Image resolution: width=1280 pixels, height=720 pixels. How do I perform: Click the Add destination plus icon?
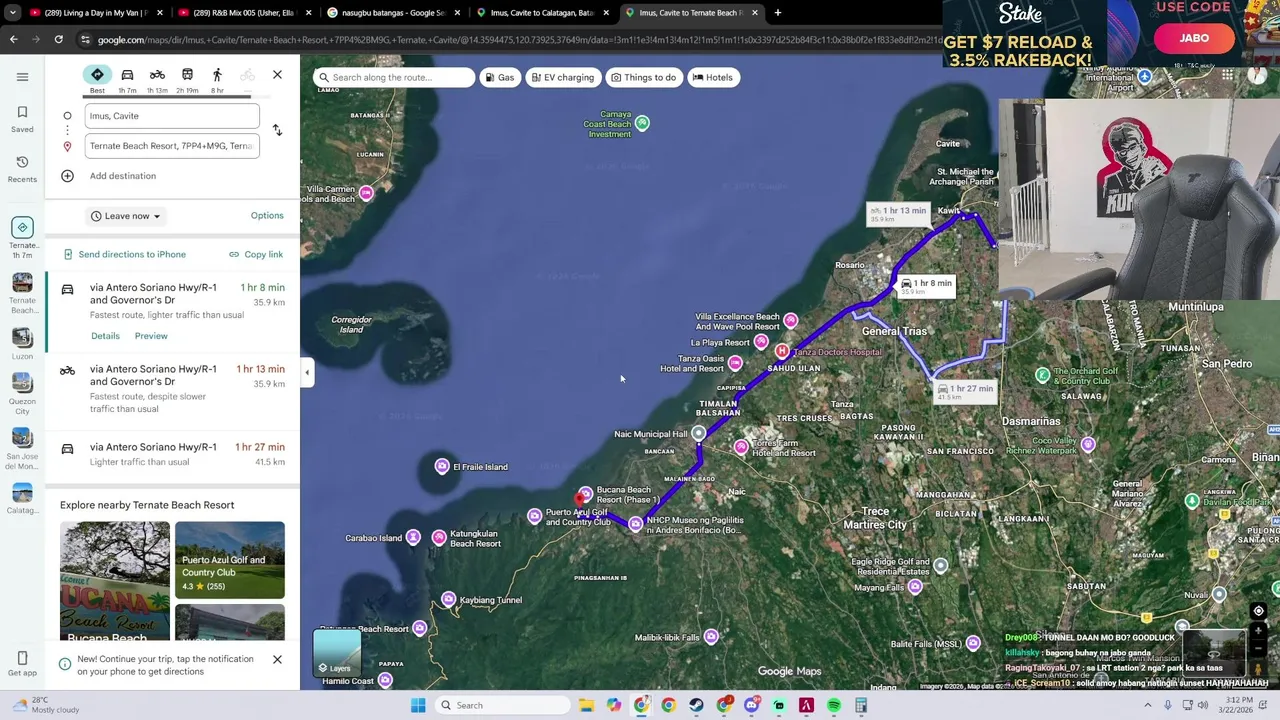(x=67, y=176)
